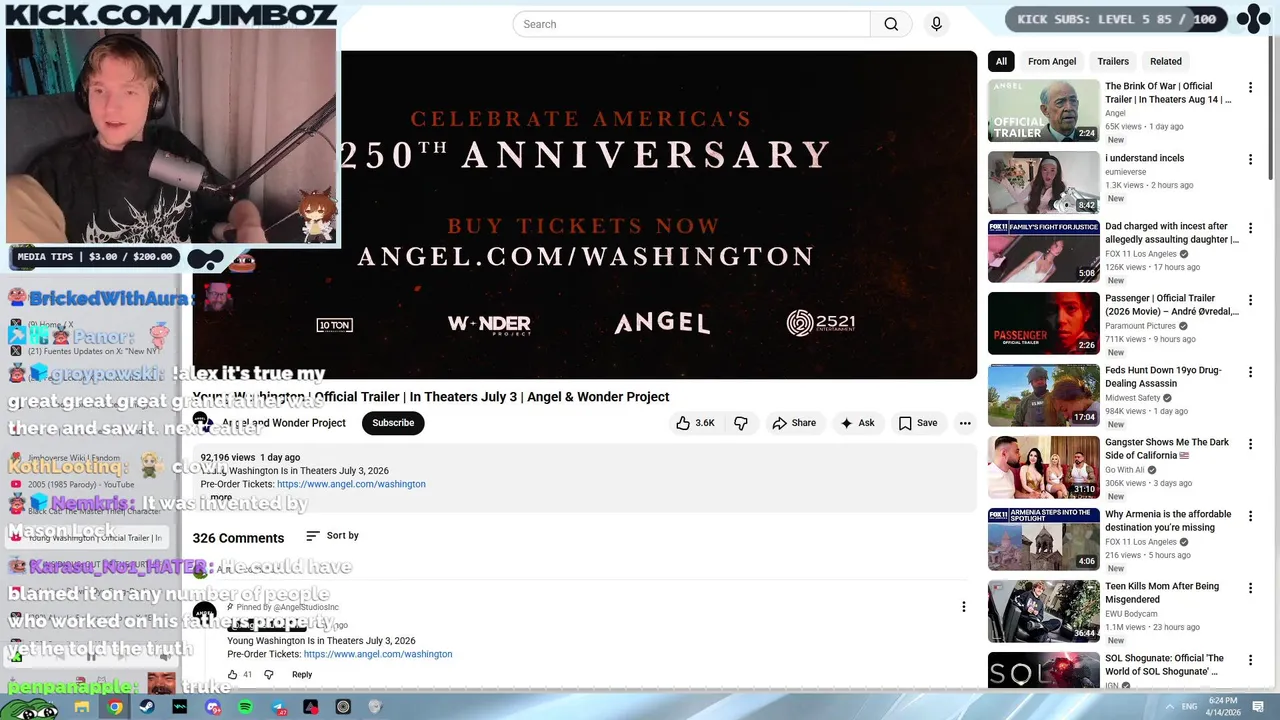Open options for Why Armenia video
Viewport: 1280px width, 720px height.
point(1250,516)
